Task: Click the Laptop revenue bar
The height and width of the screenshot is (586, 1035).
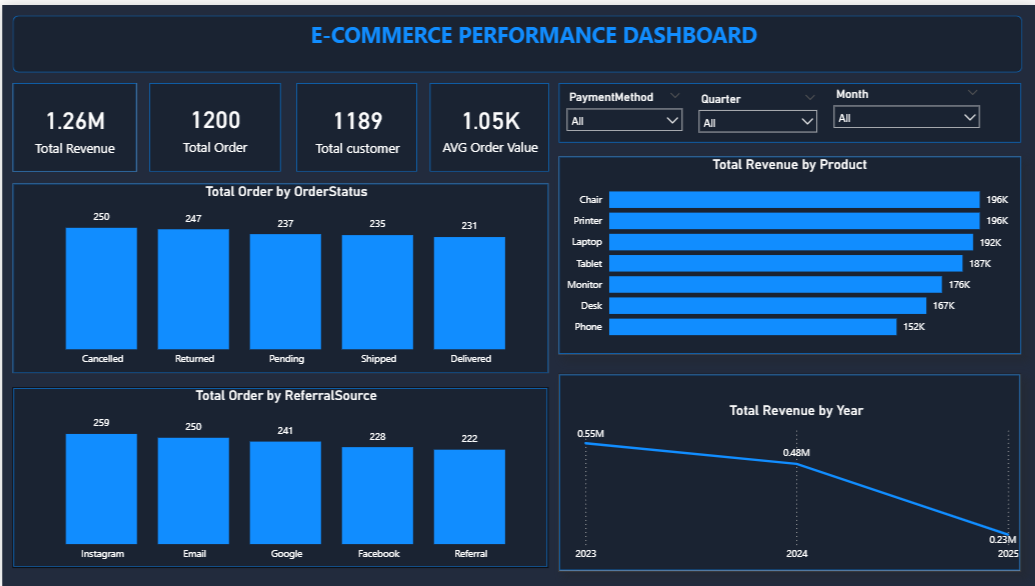Action: [791, 242]
